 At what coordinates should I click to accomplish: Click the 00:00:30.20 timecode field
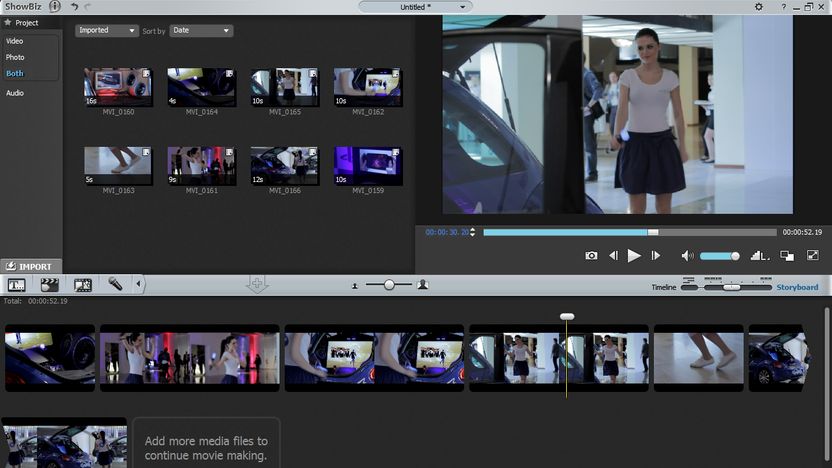click(447, 232)
